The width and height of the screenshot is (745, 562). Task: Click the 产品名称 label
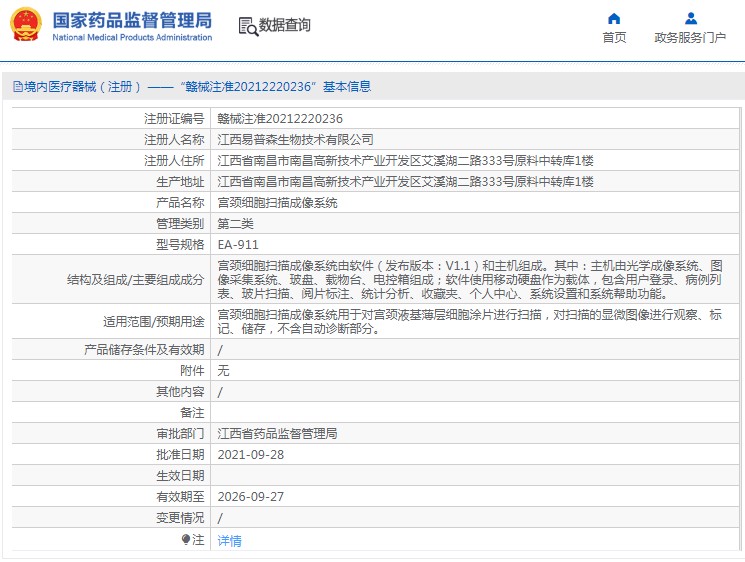(x=181, y=203)
